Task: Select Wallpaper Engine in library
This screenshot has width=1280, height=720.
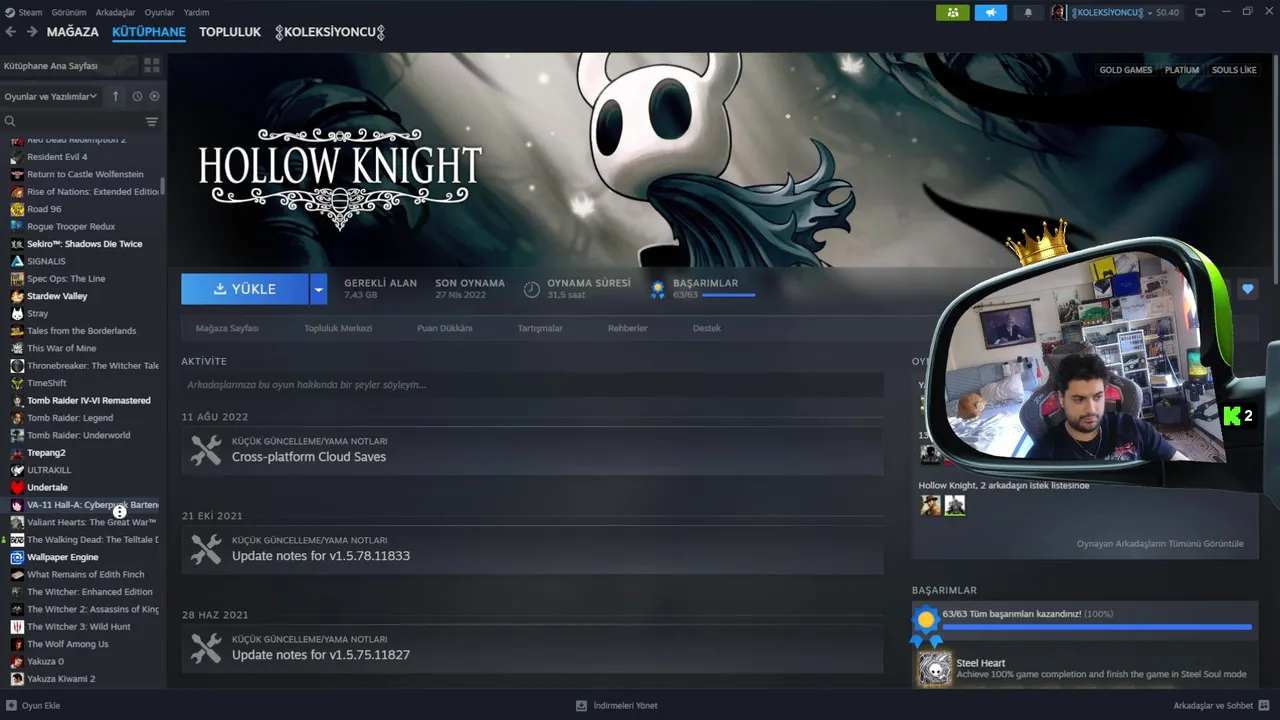Action: [62, 557]
